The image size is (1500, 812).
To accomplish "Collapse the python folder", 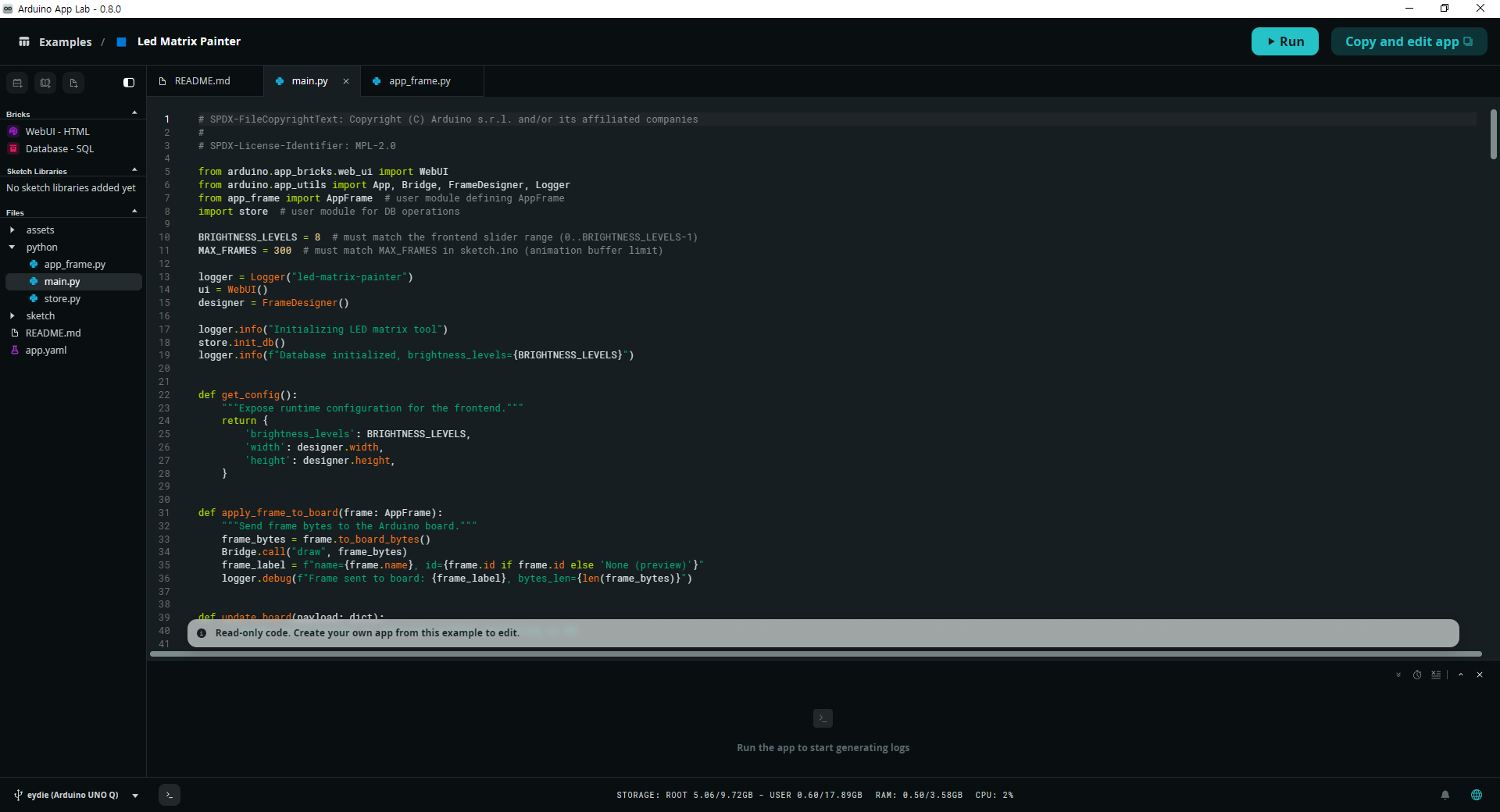I will (x=12, y=248).
